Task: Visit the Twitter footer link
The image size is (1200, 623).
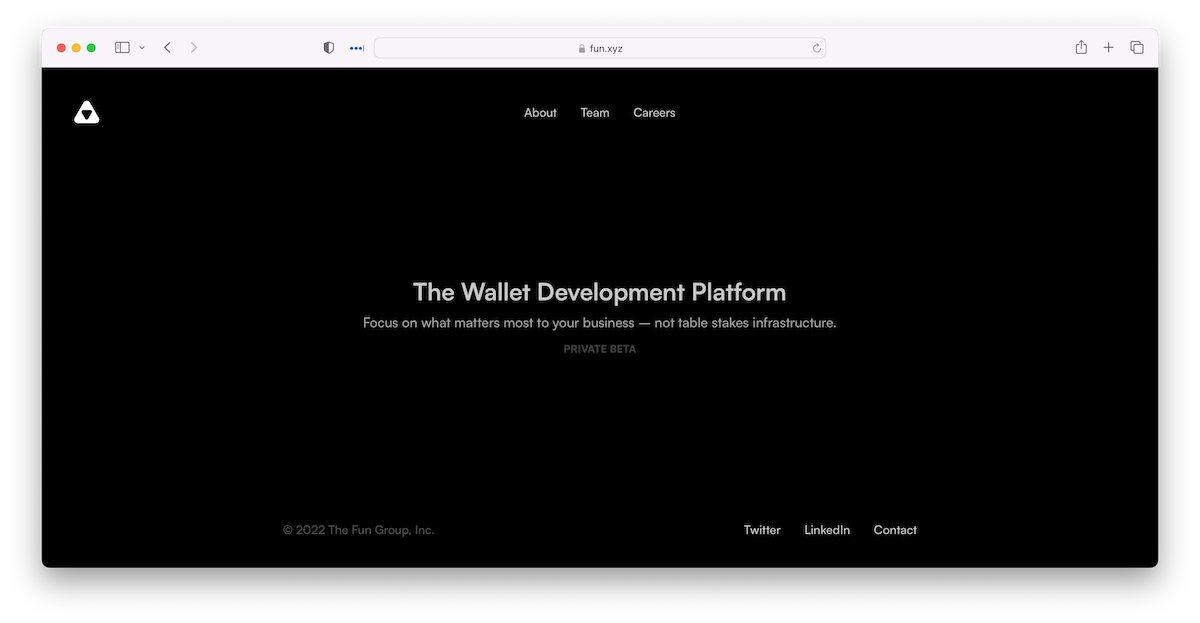Action: [x=762, y=530]
